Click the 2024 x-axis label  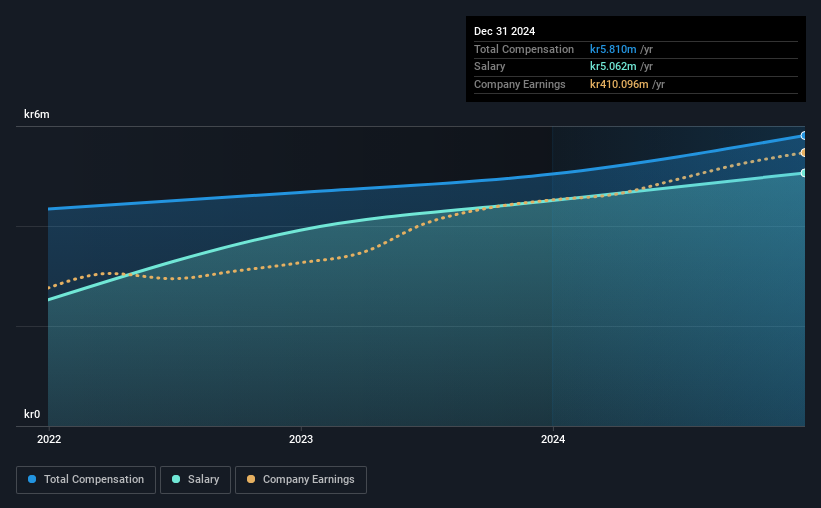(x=553, y=439)
